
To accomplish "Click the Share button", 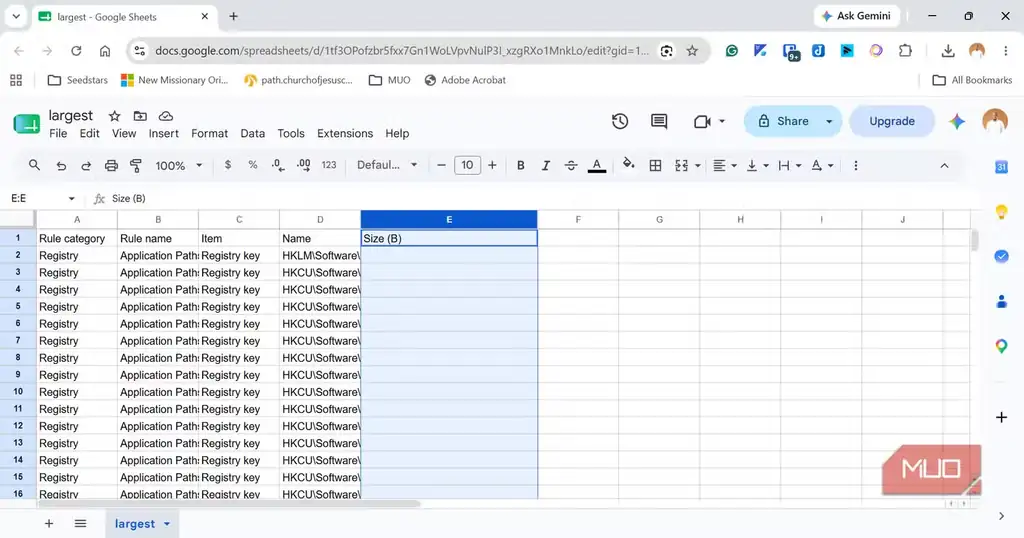I will [x=784, y=121].
